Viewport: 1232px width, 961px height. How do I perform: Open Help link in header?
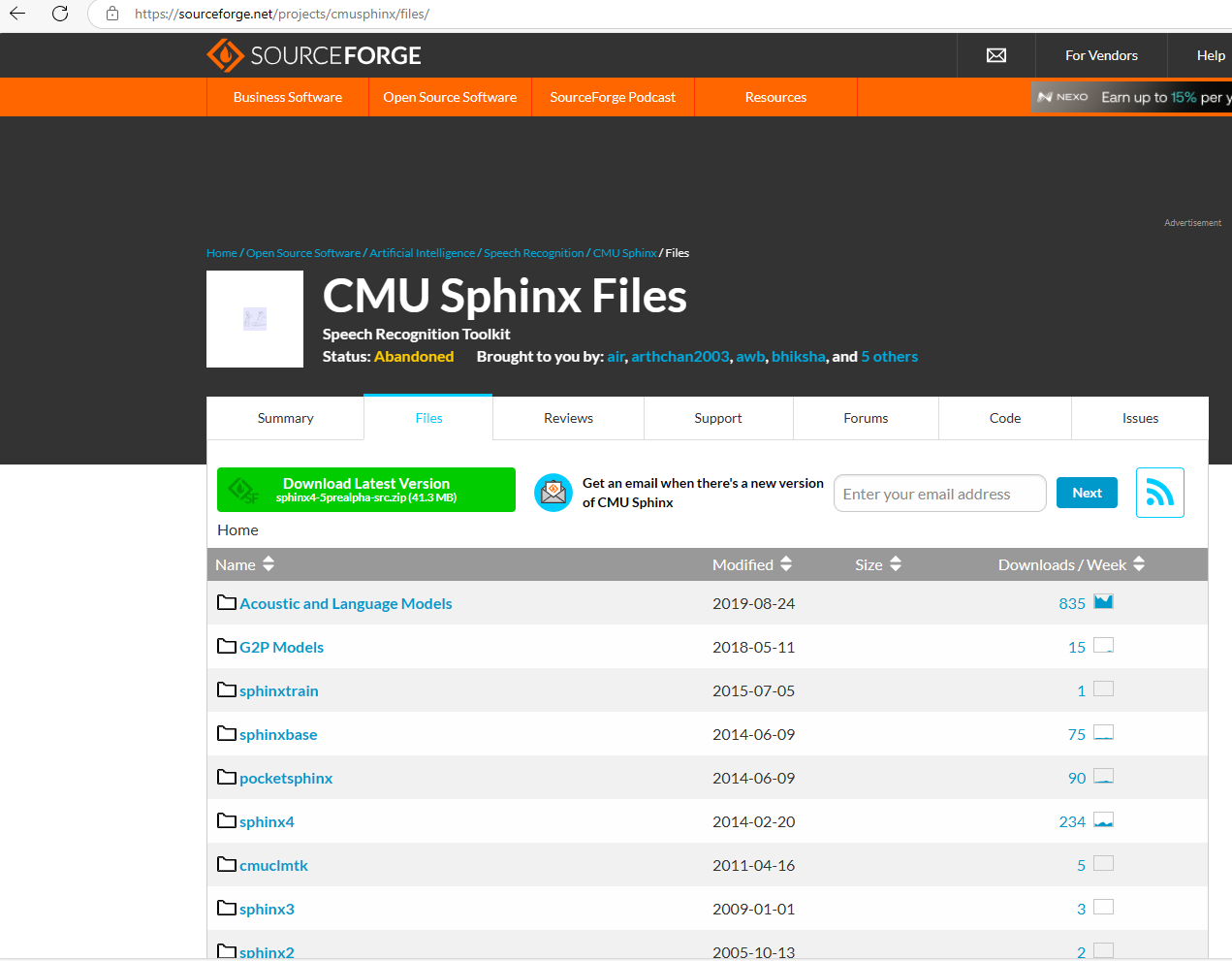tap(1211, 55)
